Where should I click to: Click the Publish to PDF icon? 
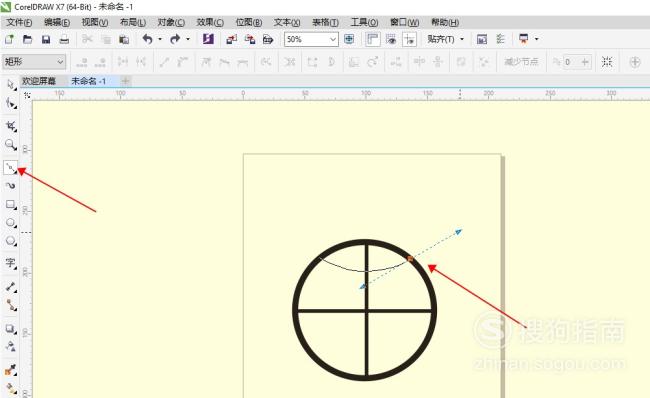pos(268,39)
